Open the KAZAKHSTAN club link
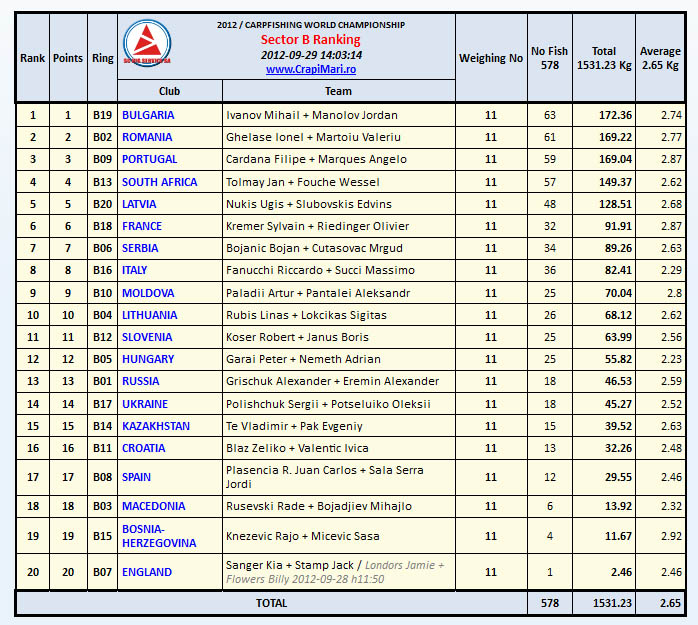 (156, 426)
